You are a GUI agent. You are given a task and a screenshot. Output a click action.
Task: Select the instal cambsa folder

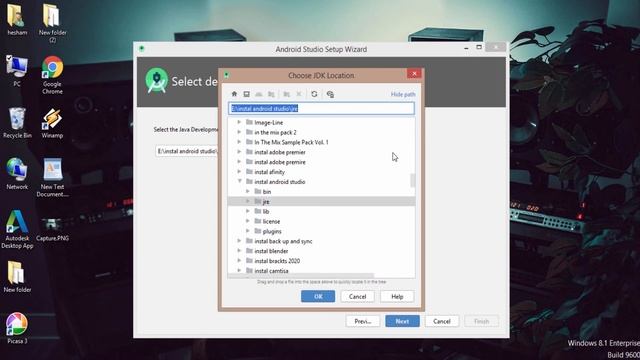(271, 271)
